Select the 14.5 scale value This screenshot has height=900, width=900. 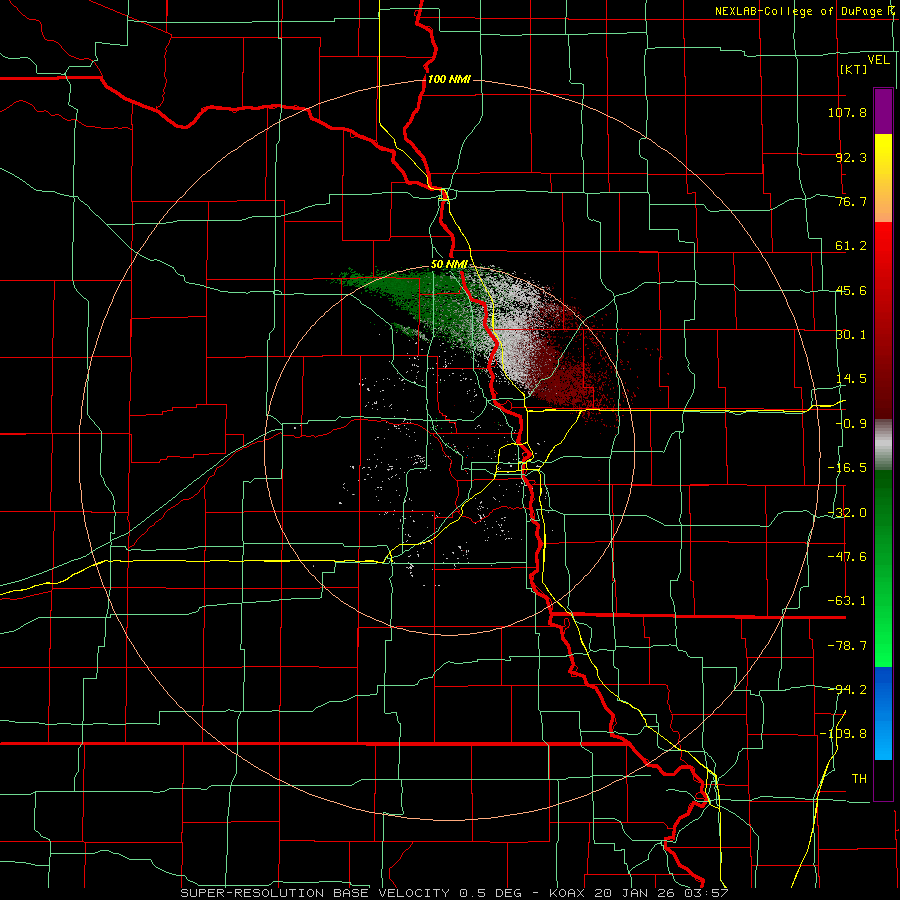851,379
